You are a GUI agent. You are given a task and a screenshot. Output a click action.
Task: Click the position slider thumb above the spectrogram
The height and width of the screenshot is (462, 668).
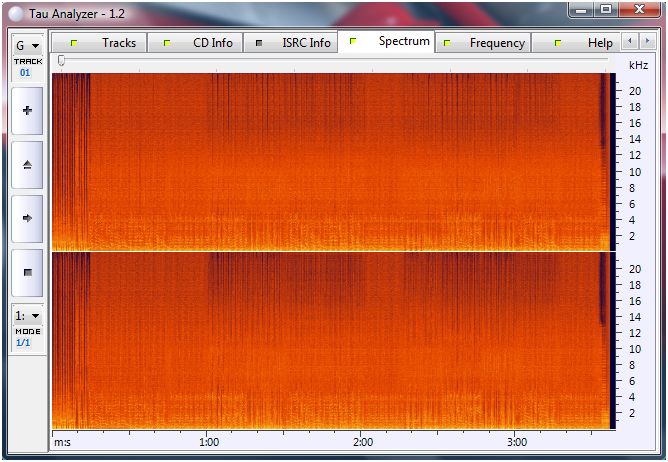tap(61, 62)
